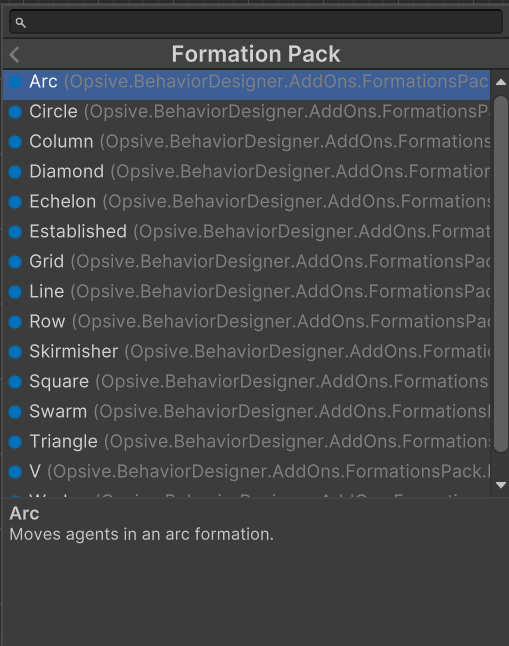Choose the Row formation task

tap(246, 321)
